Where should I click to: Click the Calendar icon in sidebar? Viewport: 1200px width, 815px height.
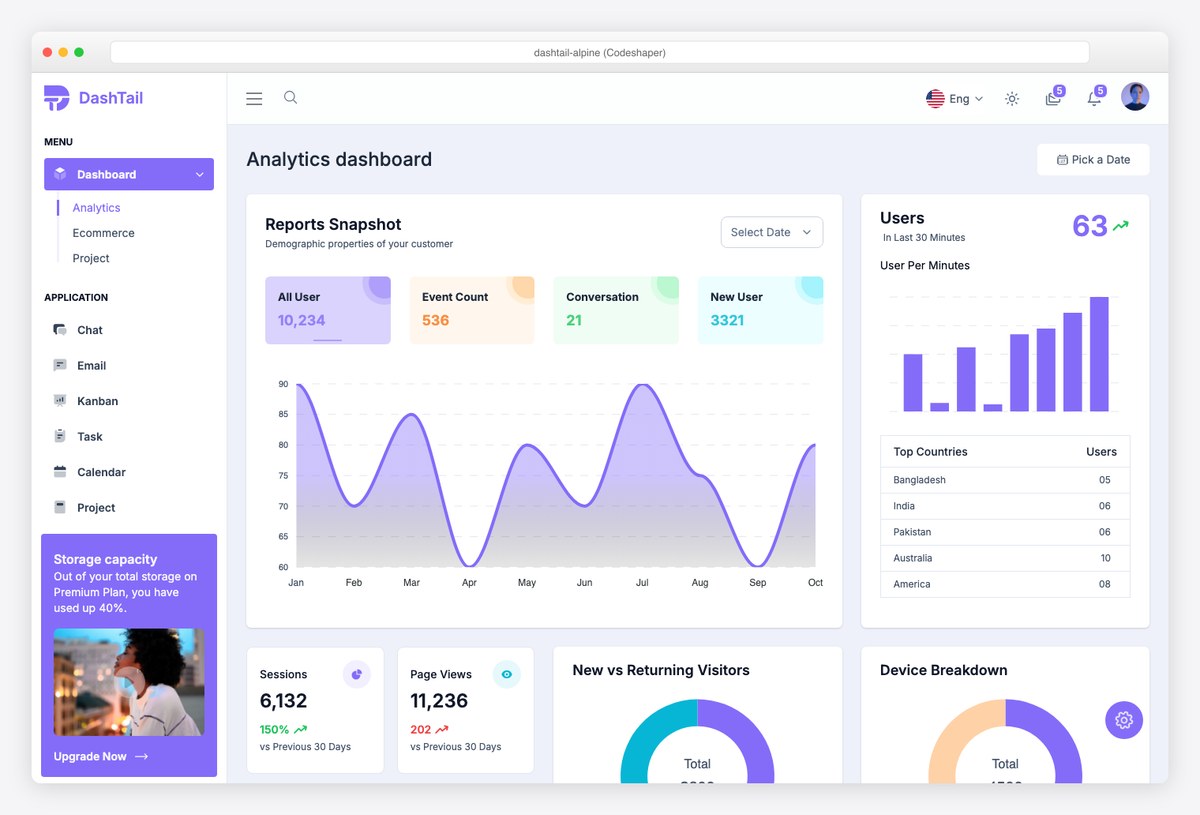[x=60, y=472]
